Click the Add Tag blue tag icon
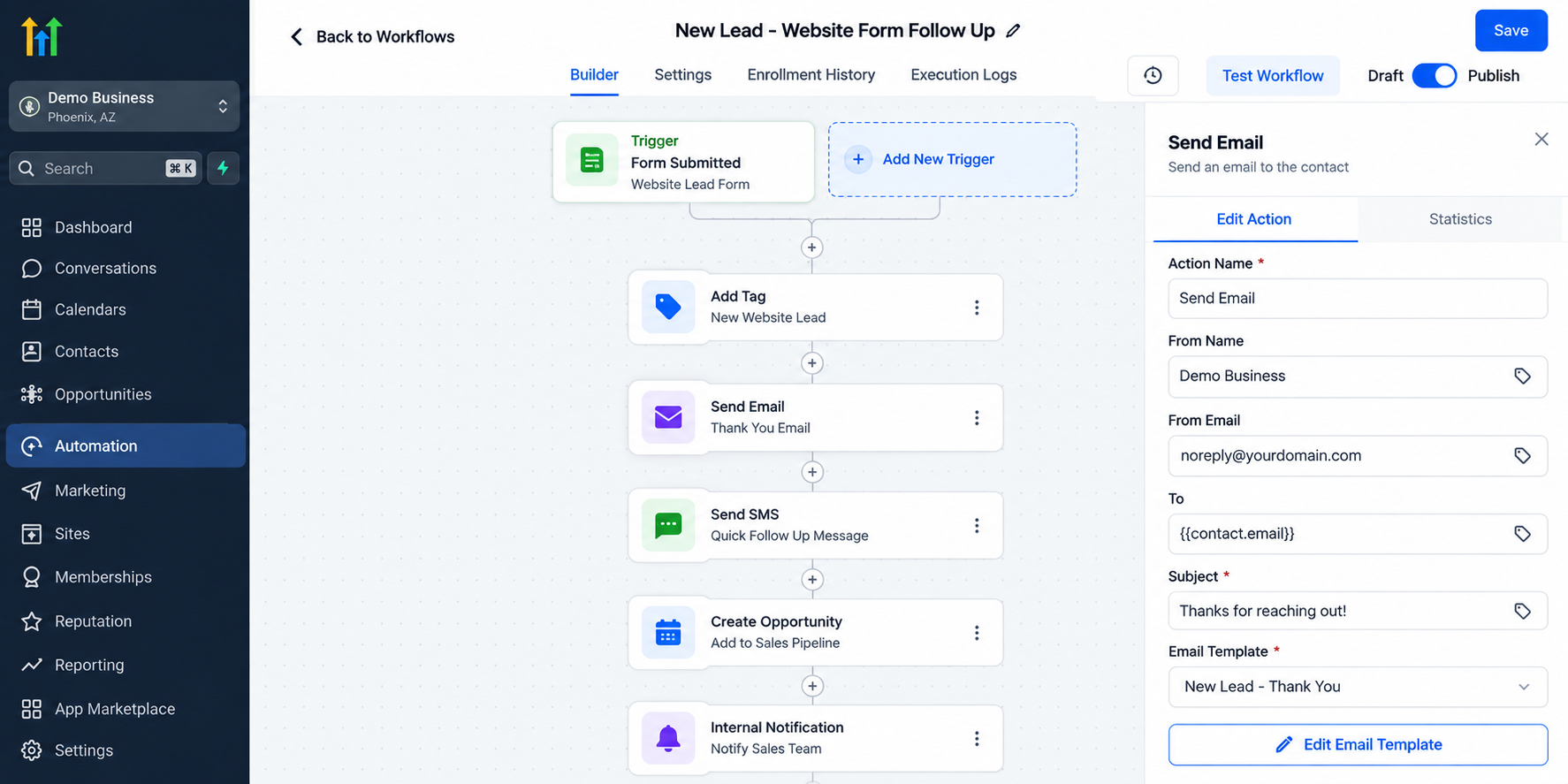 pos(668,307)
